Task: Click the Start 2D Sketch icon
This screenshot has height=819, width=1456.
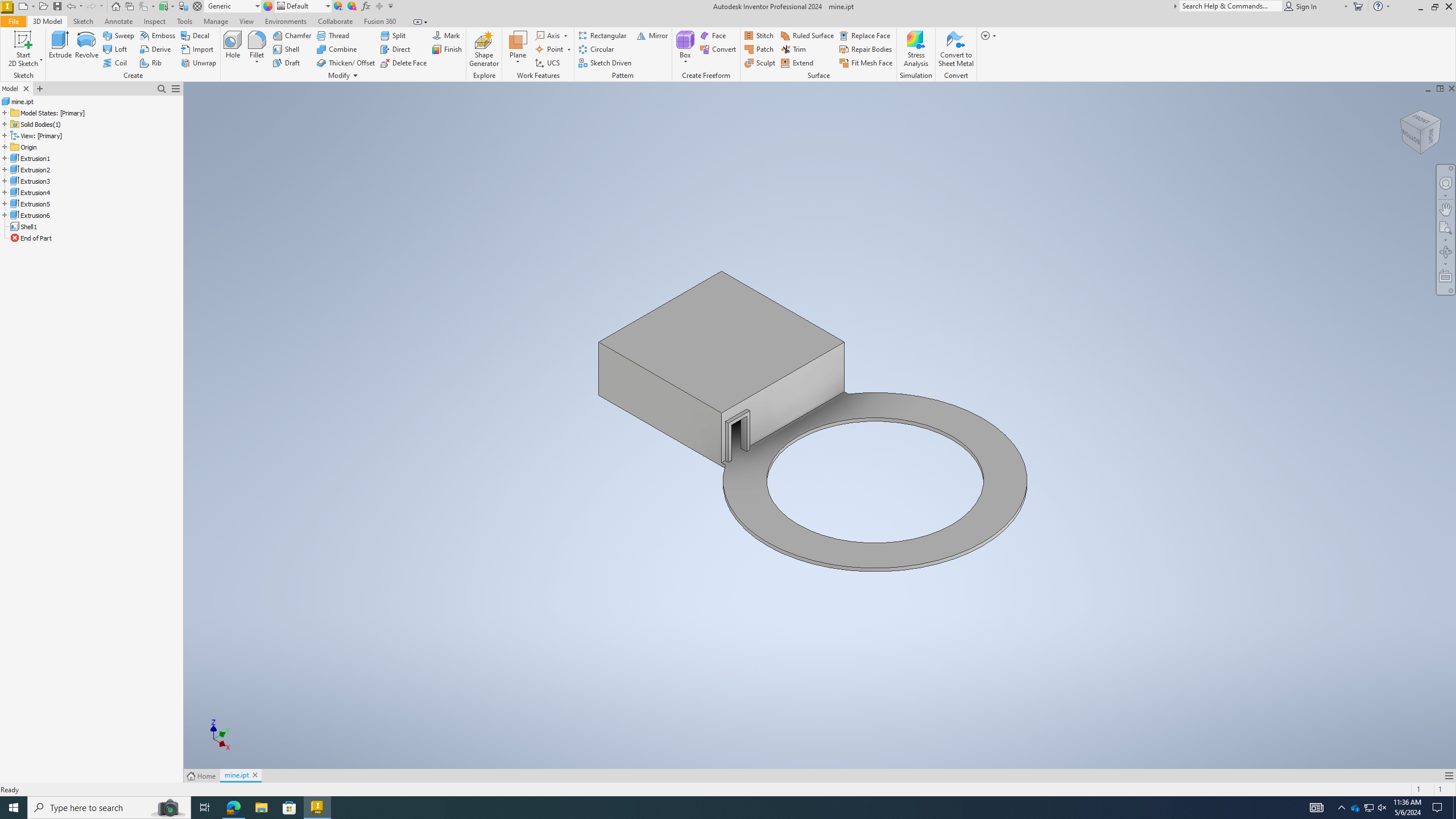Action: click(23, 49)
